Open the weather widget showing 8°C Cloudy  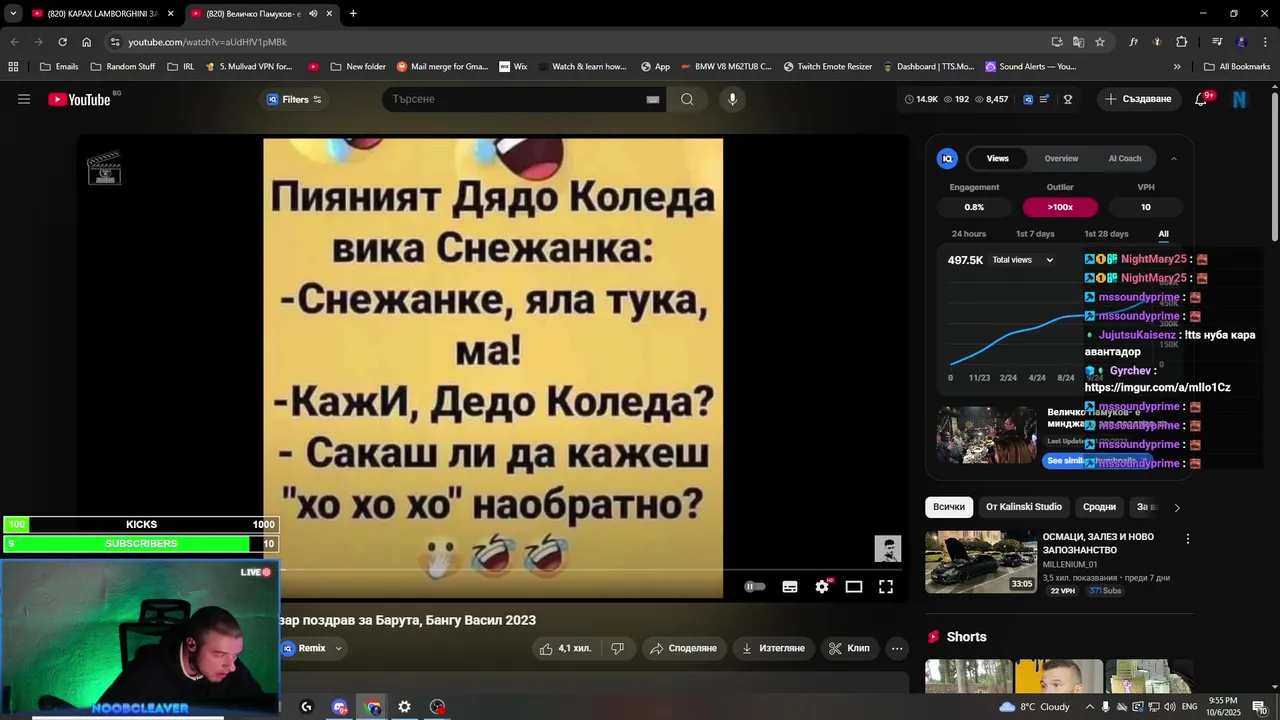(1034, 707)
